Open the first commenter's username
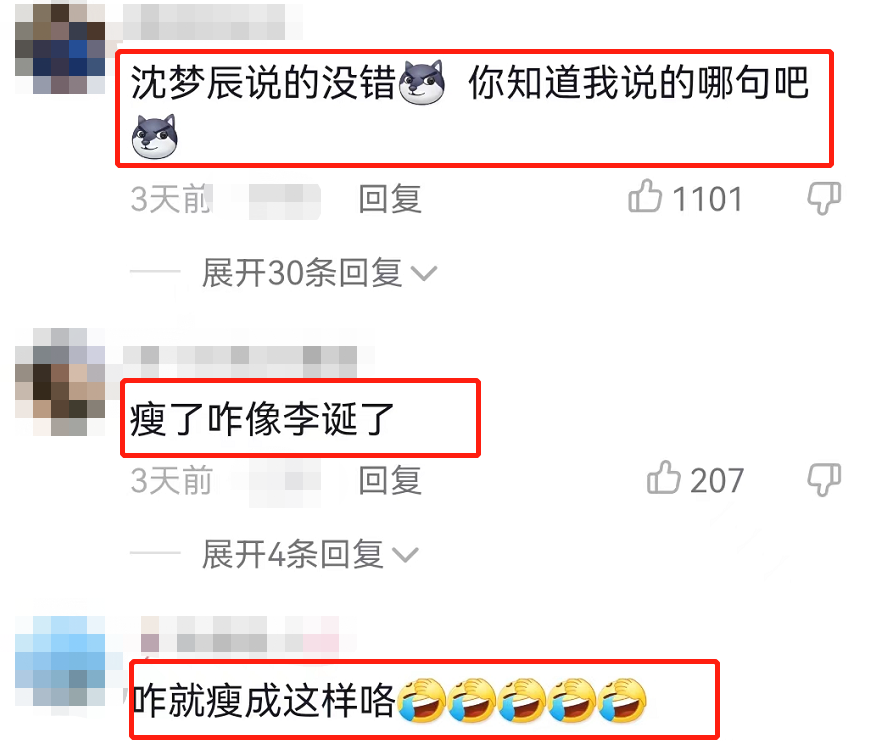Screen dimensions: 875x741 [x=212, y=22]
